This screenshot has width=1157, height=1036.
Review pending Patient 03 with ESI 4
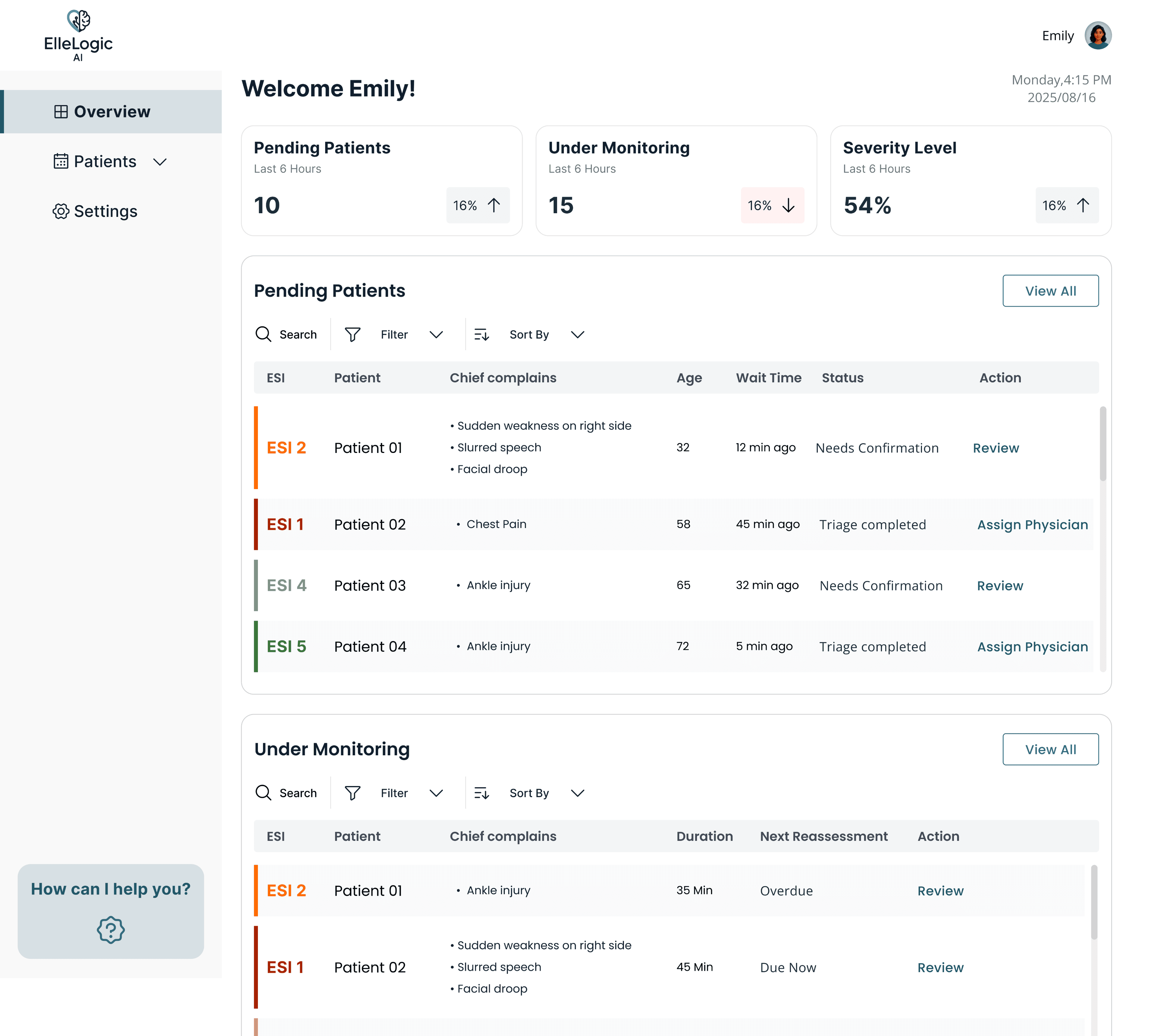click(x=1000, y=586)
